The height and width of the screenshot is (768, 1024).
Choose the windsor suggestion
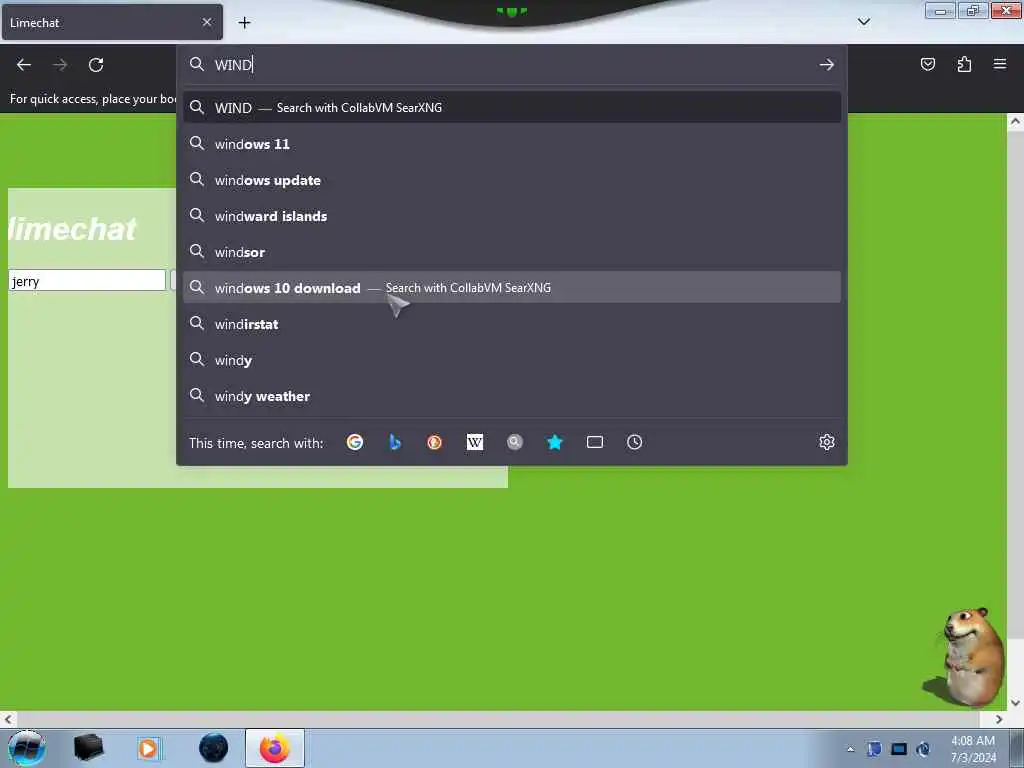coord(511,251)
